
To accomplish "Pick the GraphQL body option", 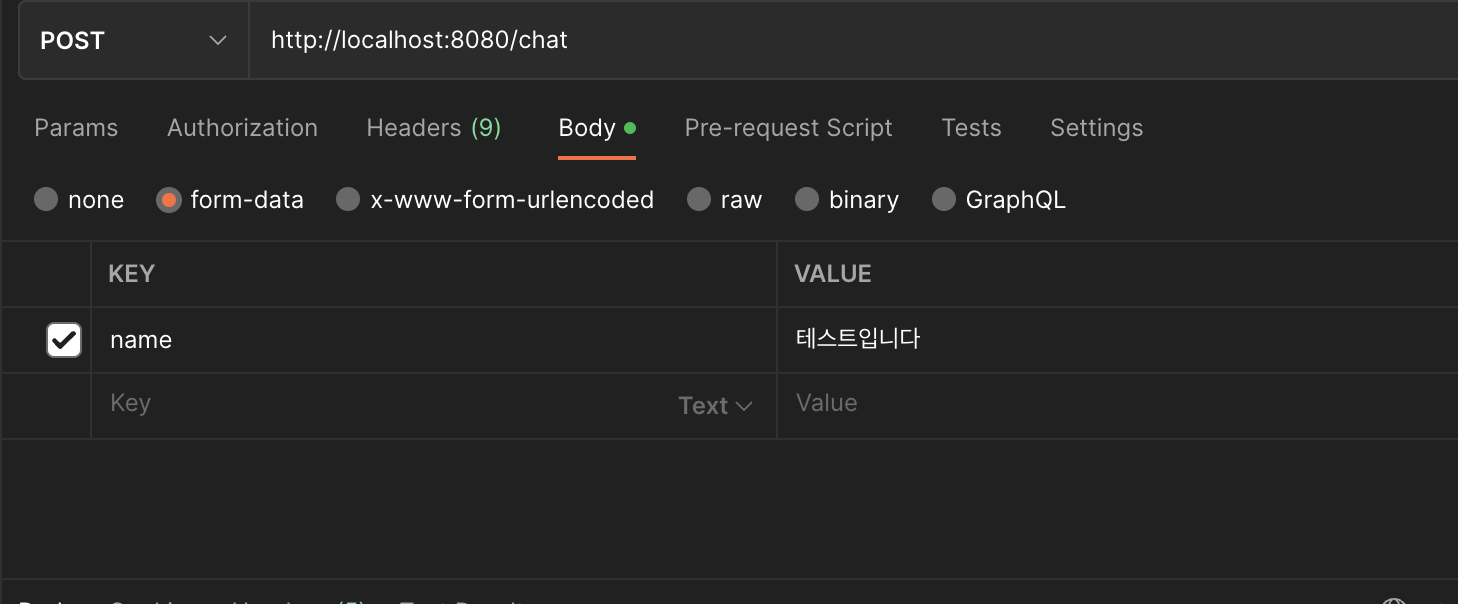I will tap(944, 200).
